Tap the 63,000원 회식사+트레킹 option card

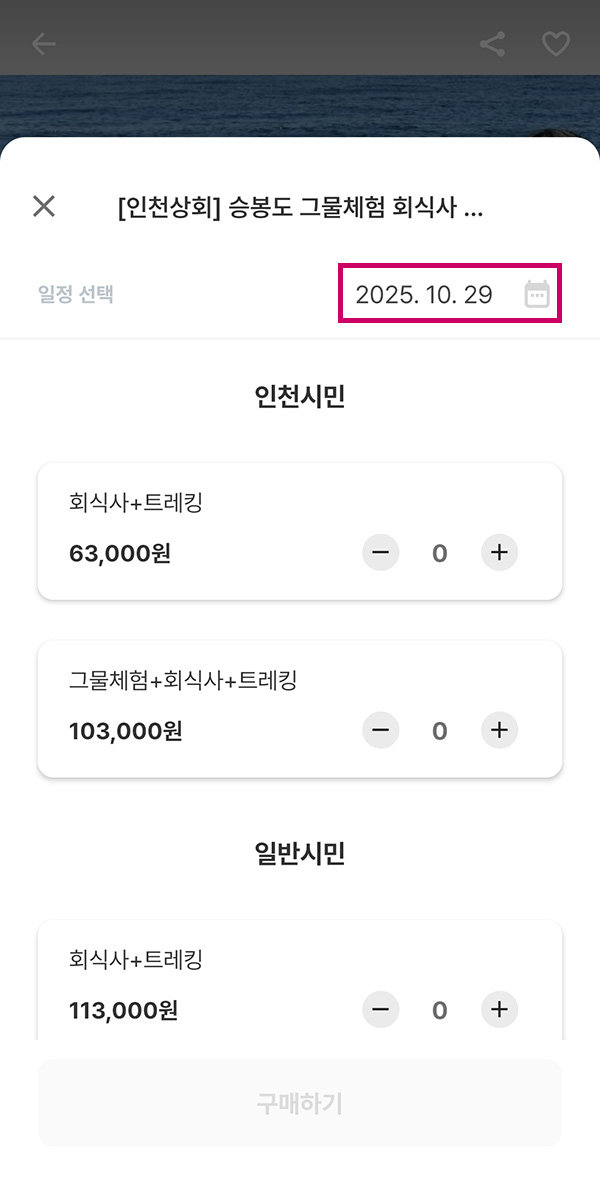click(200, 530)
